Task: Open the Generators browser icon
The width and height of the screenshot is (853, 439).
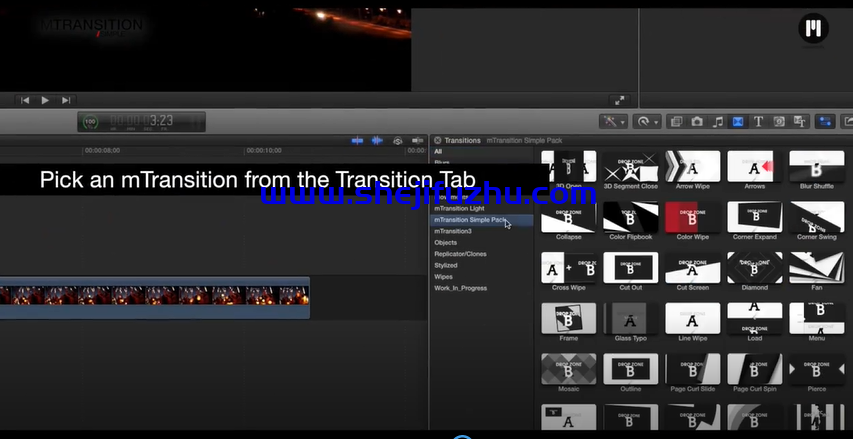Action: 779,122
